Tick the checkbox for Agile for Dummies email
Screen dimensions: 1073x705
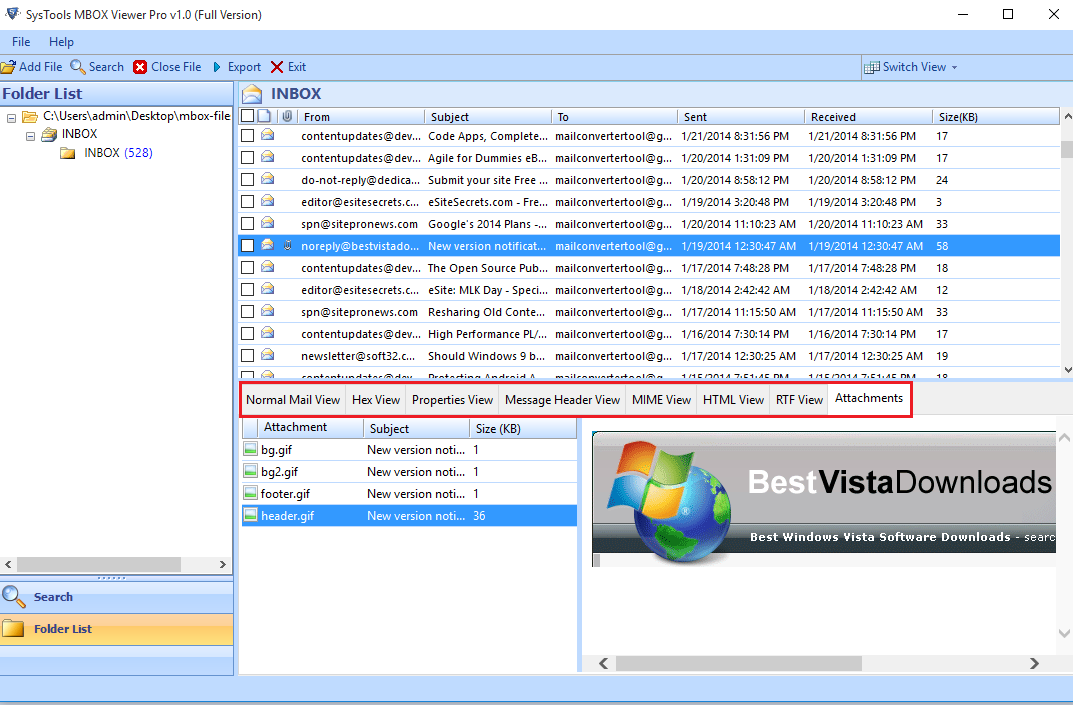247,158
